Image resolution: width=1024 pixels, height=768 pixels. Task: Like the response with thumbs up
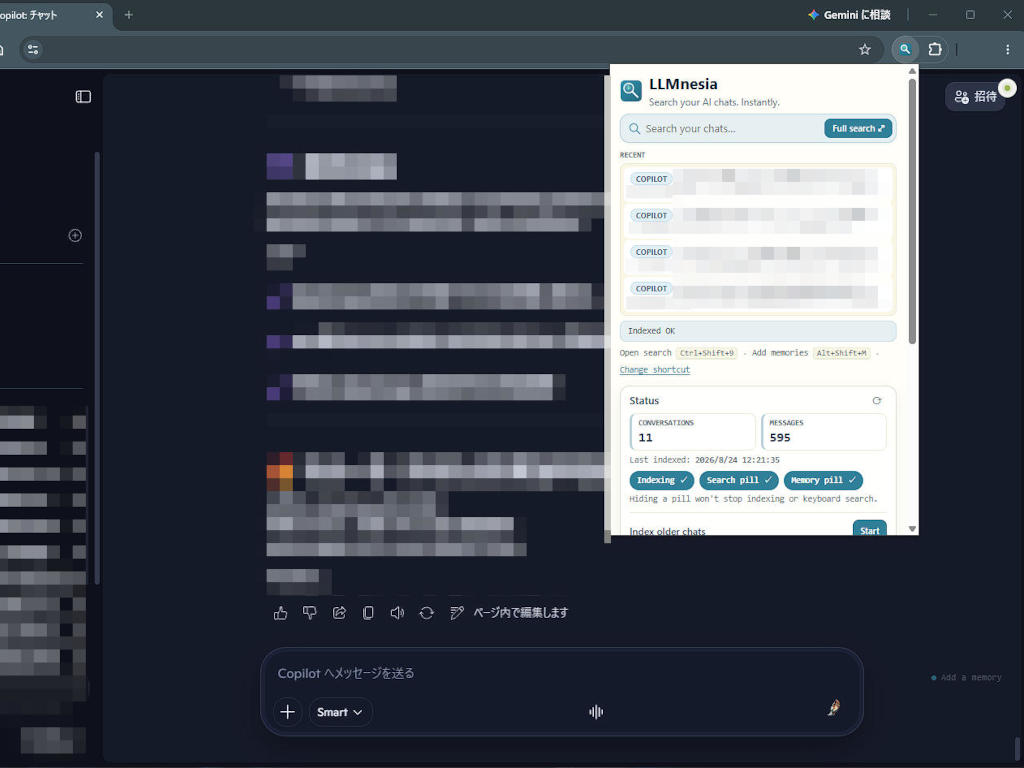point(280,613)
